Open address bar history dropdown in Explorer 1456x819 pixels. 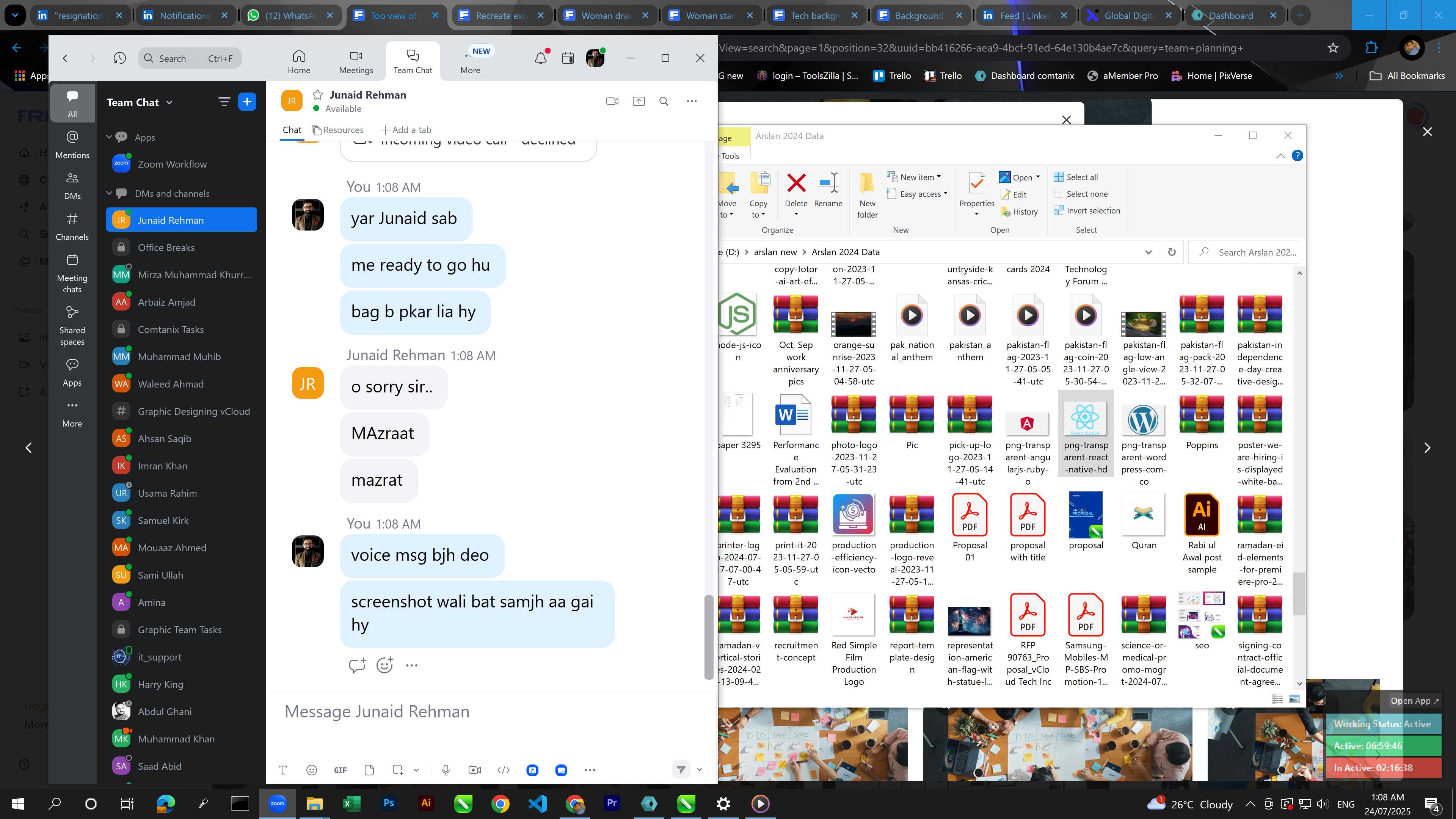(1148, 252)
